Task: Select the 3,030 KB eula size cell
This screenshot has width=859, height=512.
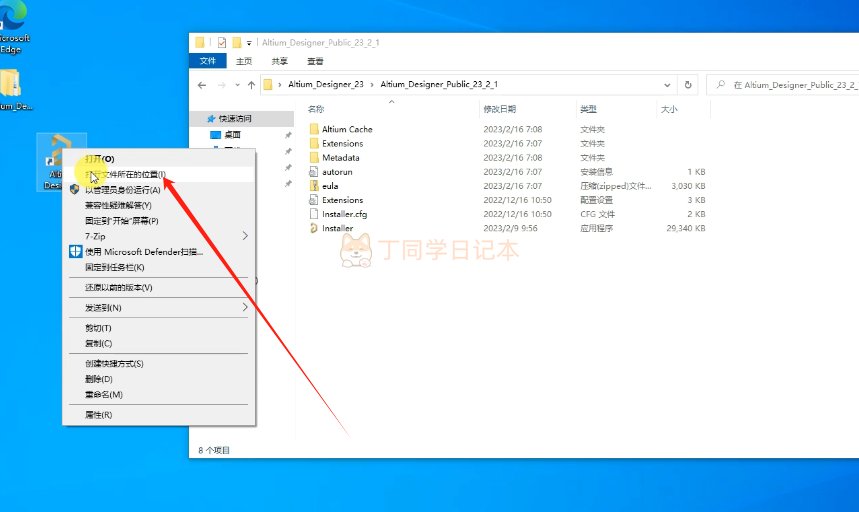Action: pos(688,186)
